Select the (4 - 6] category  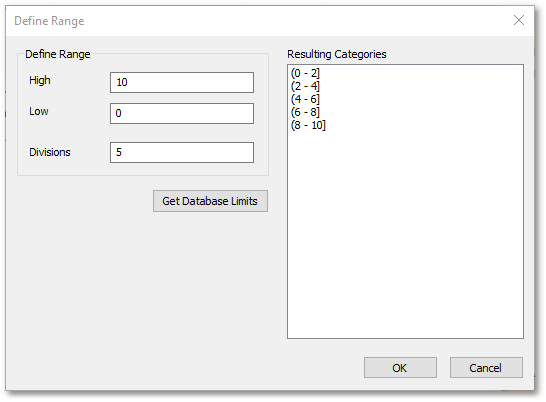(x=305, y=99)
